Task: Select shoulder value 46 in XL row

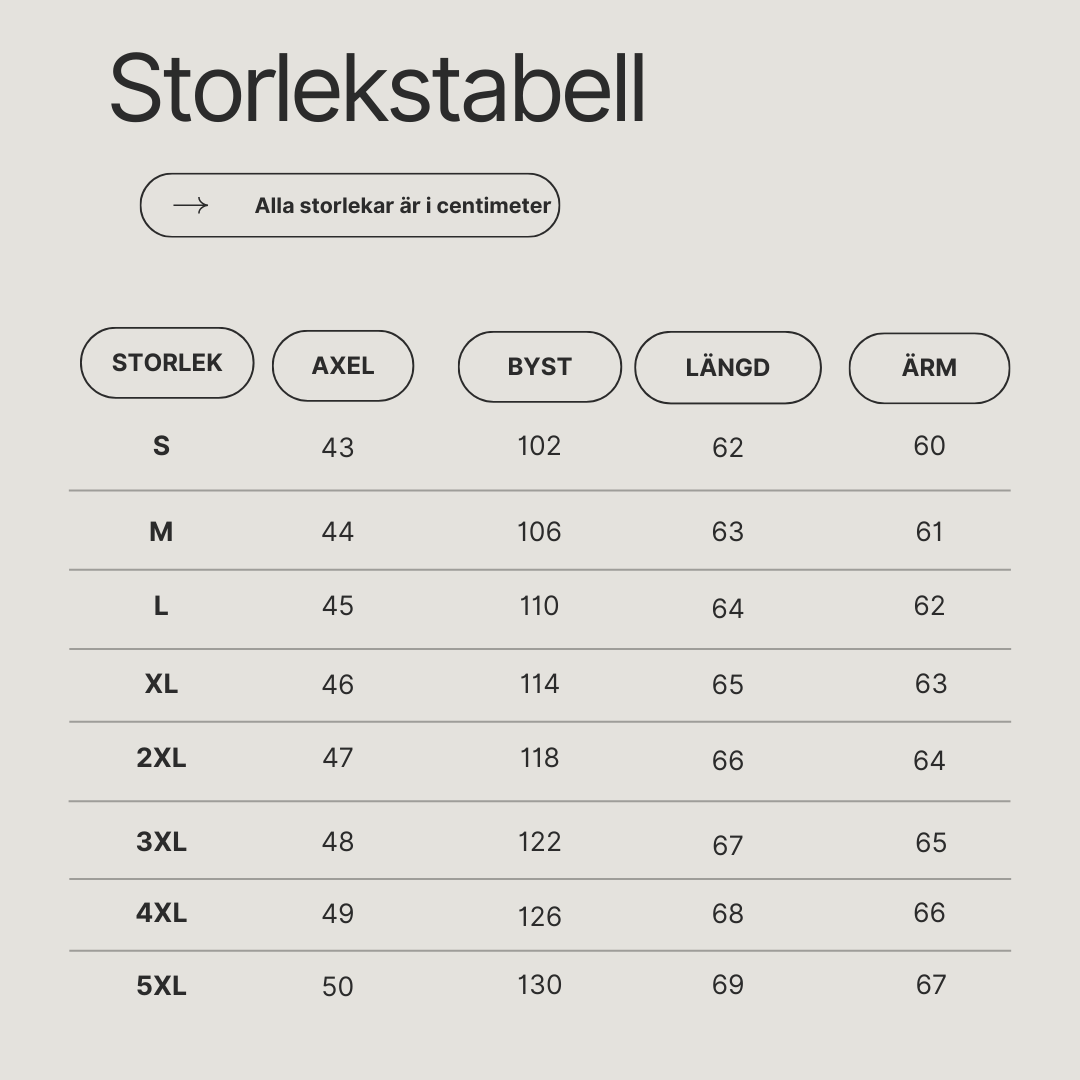Action: 338,685
